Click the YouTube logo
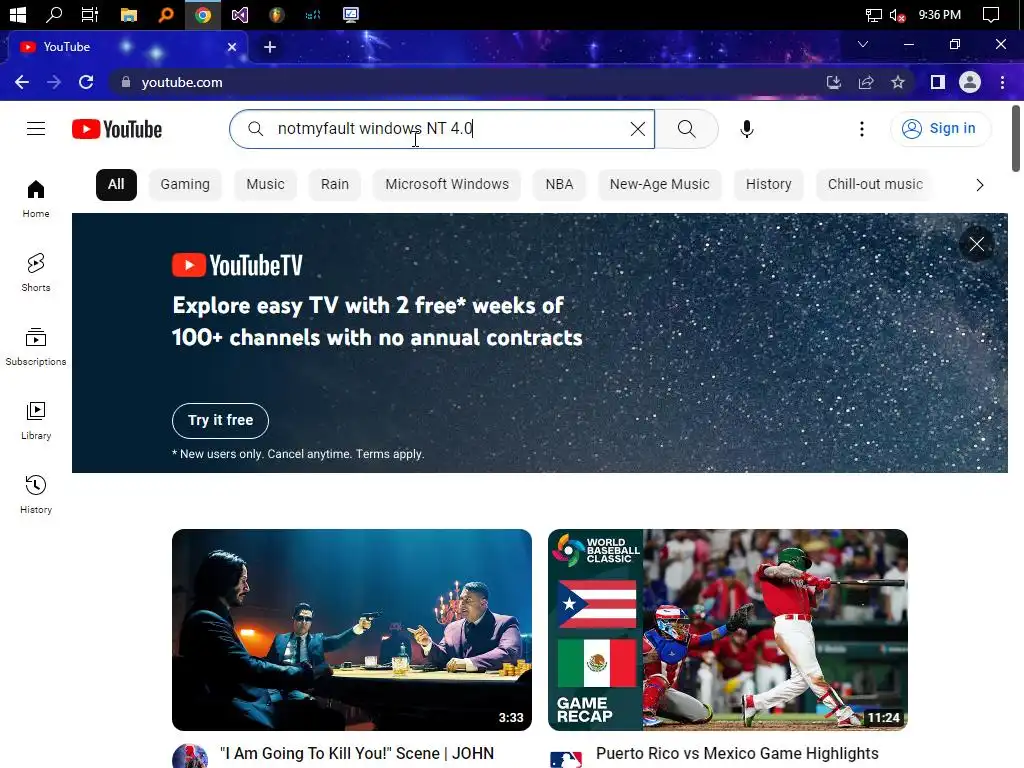This screenshot has width=1024, height=768. 117,129
